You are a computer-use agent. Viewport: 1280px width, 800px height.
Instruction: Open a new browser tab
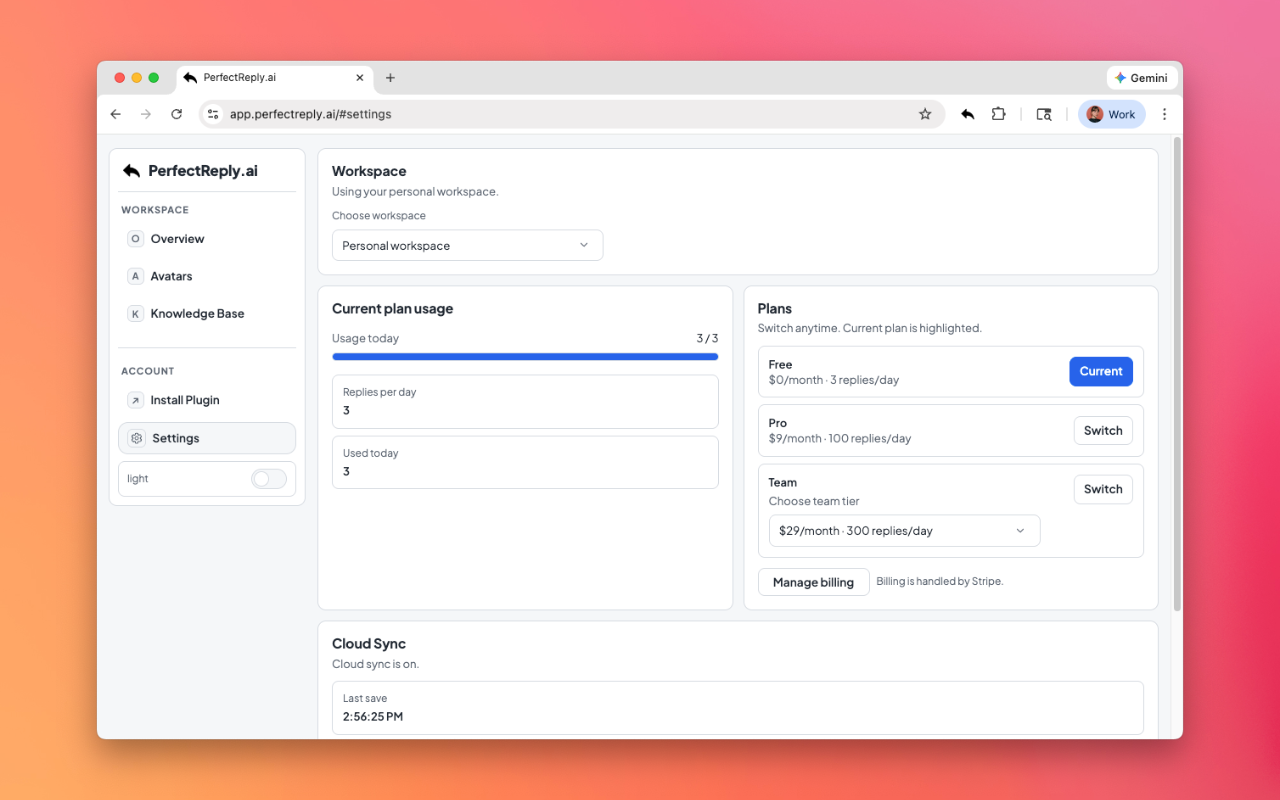click(390, 77)
